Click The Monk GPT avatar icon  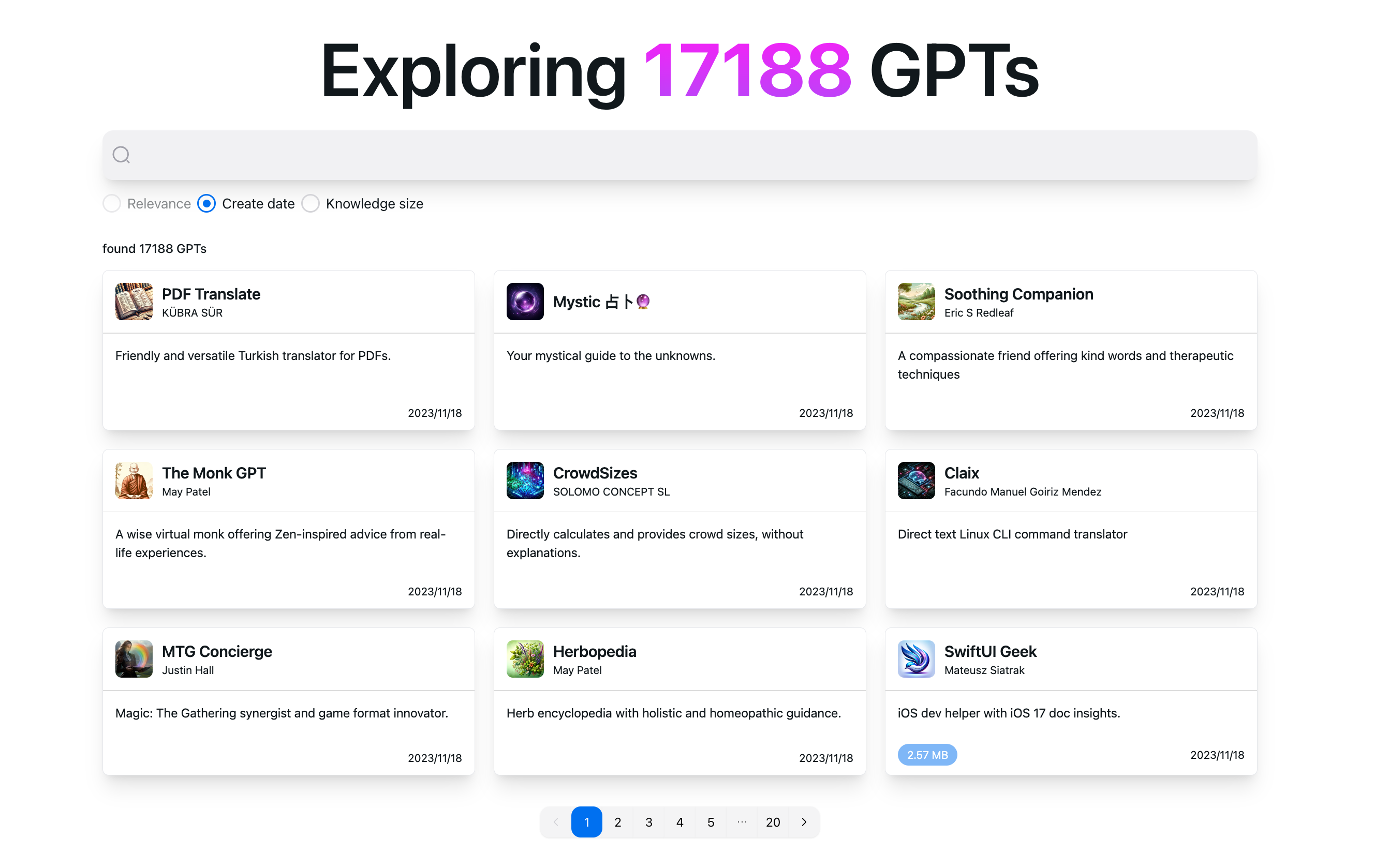(x=134, y=481)
